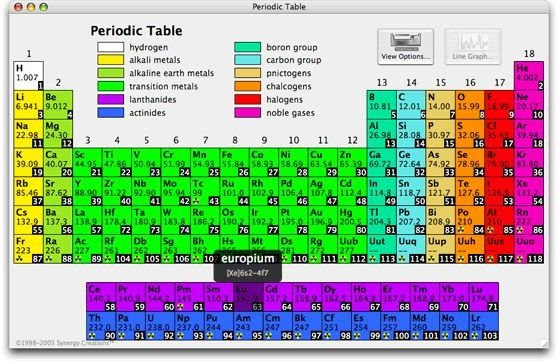The image size is (557, 362).
Task: Click the group 18 column header
Action: click(529, 54)
